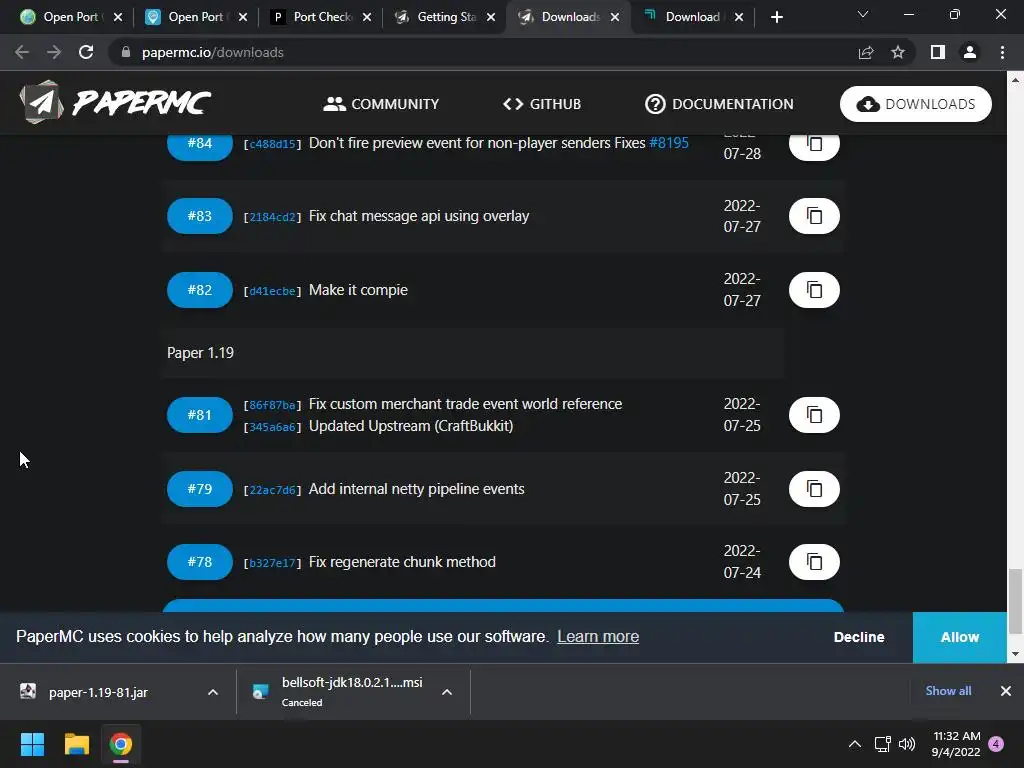
Task: Download build #81
Action: [200, 415]
